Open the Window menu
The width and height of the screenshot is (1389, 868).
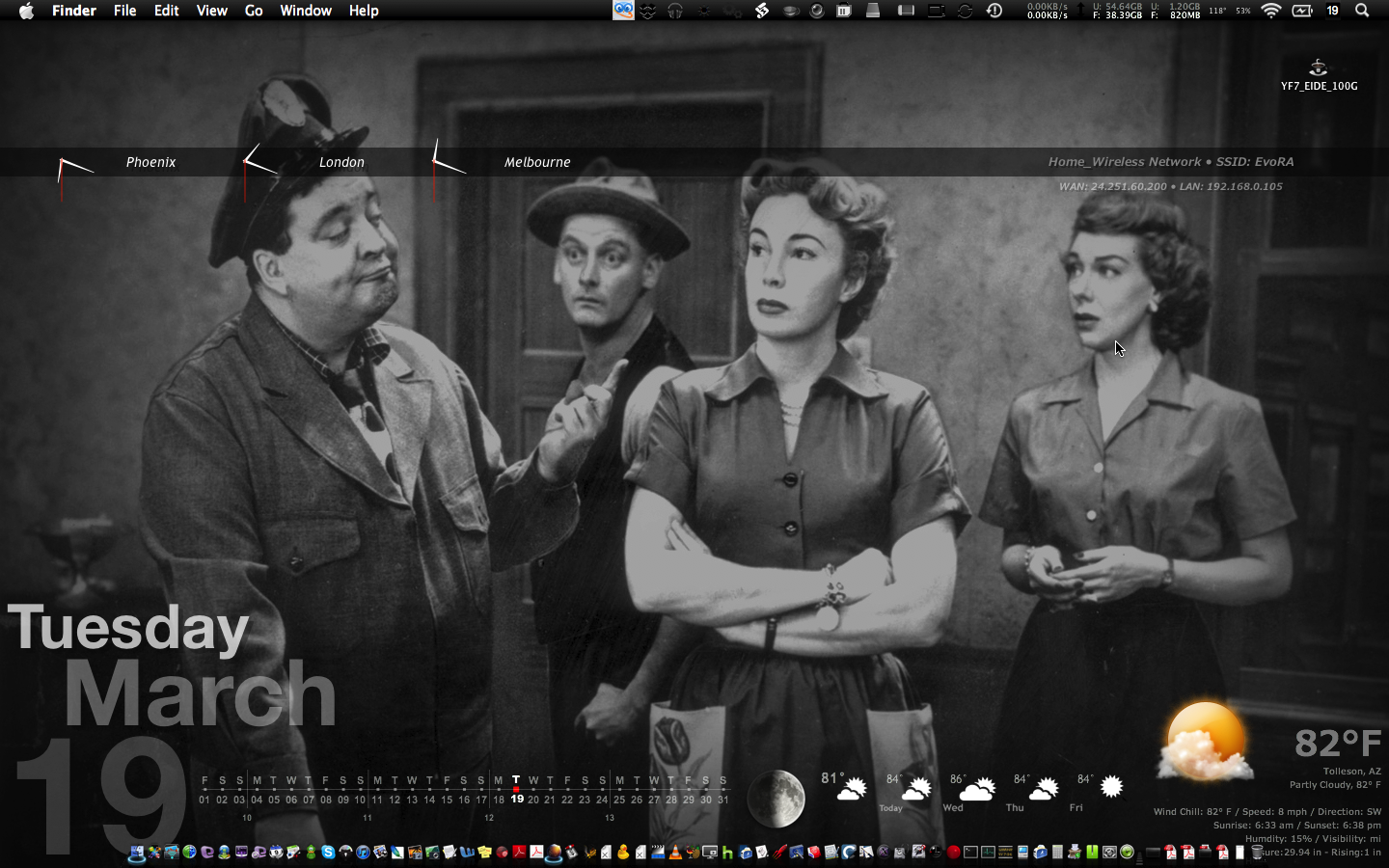[306, 11]
